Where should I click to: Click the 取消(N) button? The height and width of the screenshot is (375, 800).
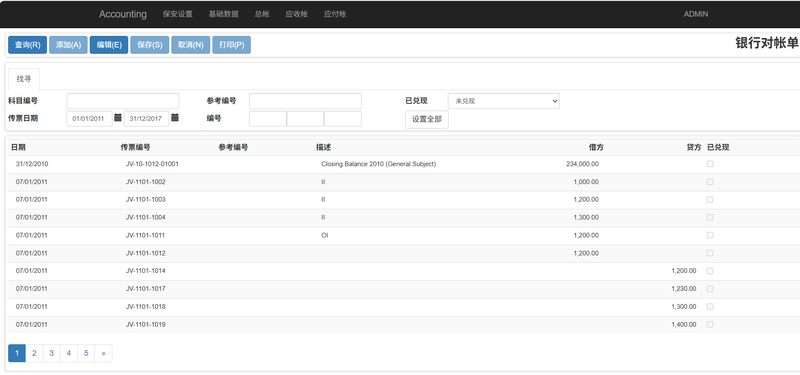click(191, 45)
